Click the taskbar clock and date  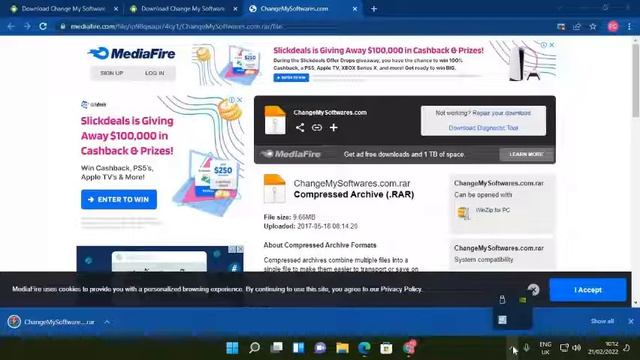click(x=603, y=348)
